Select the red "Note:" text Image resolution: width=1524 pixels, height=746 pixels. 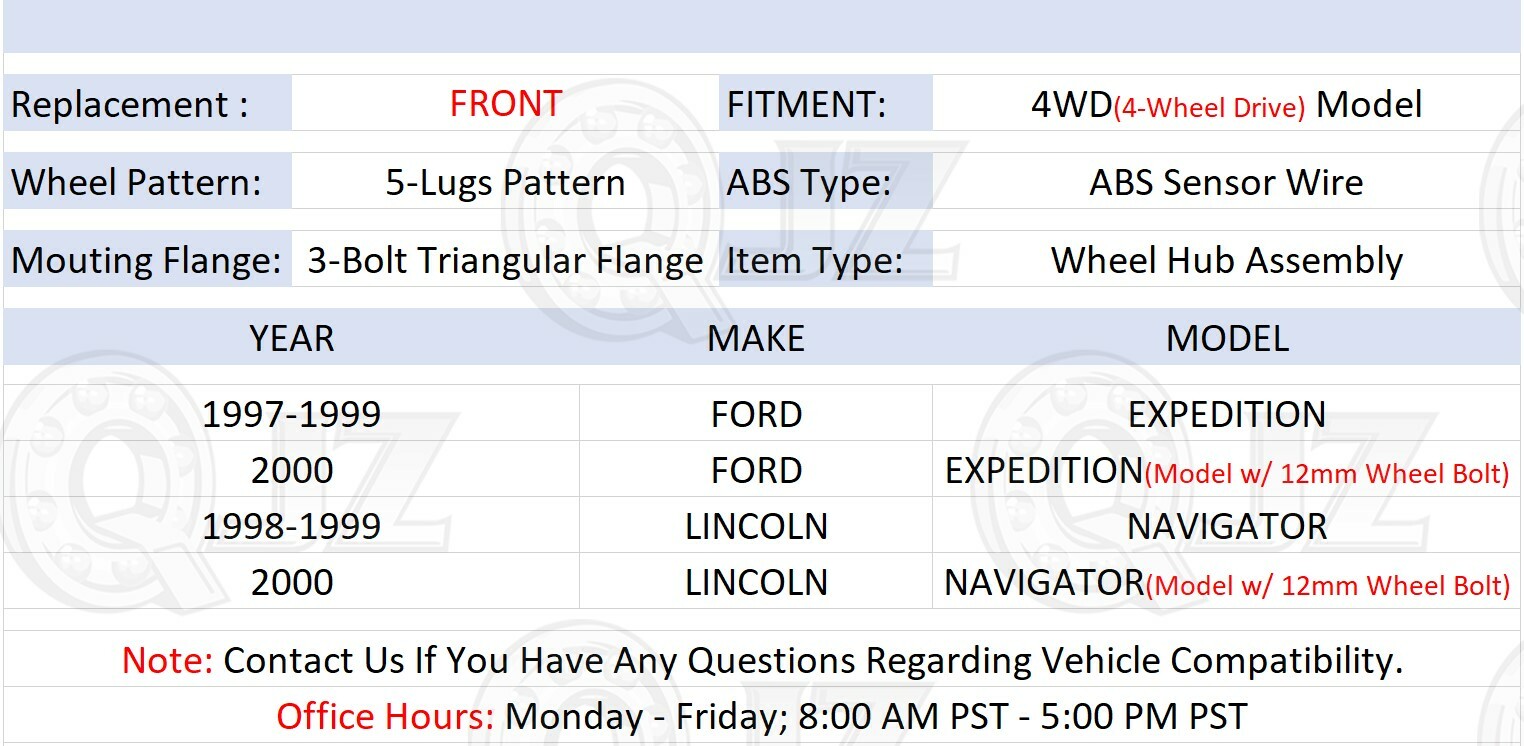coord(167,660)
